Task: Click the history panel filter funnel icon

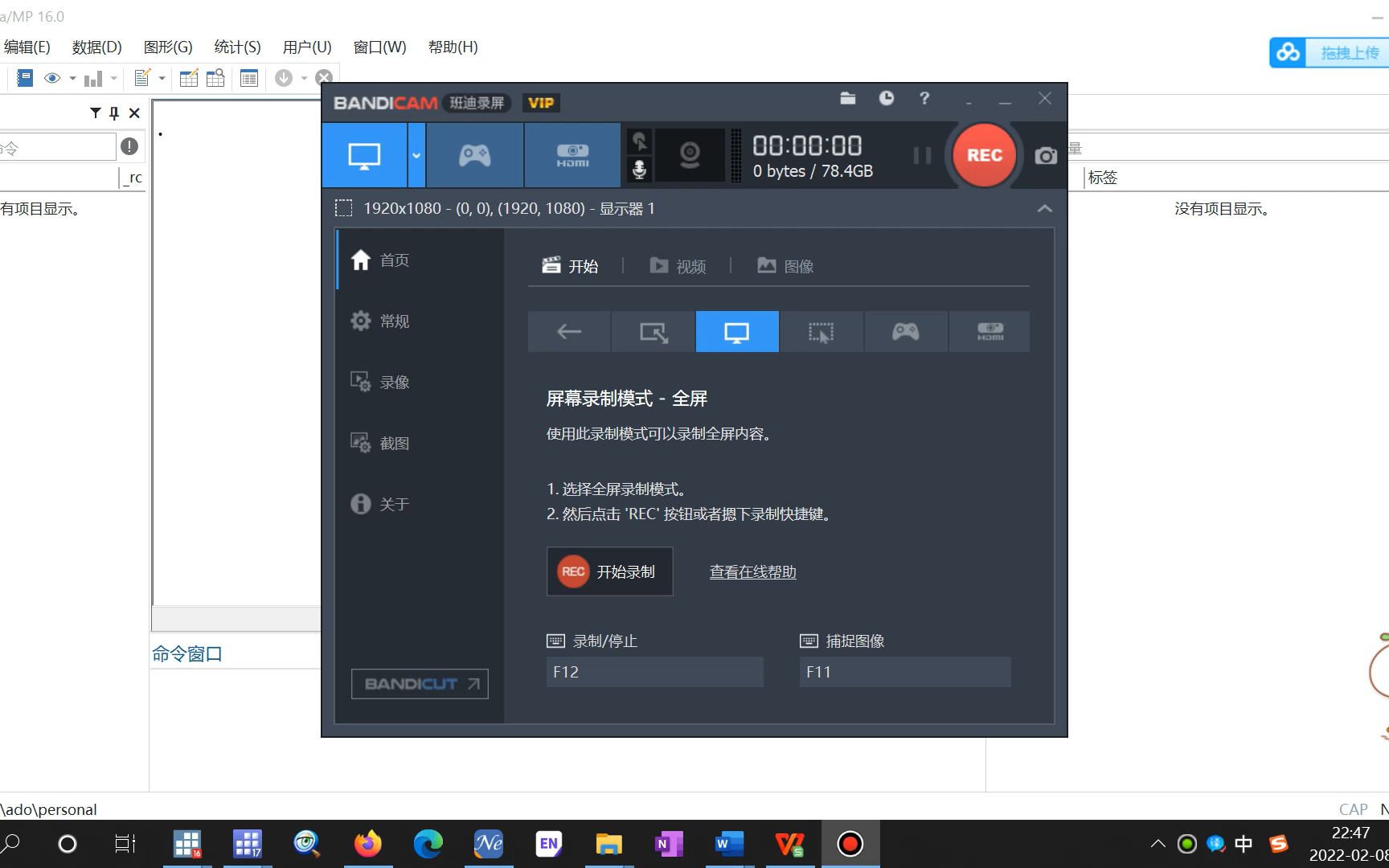Action: point(96,113)
